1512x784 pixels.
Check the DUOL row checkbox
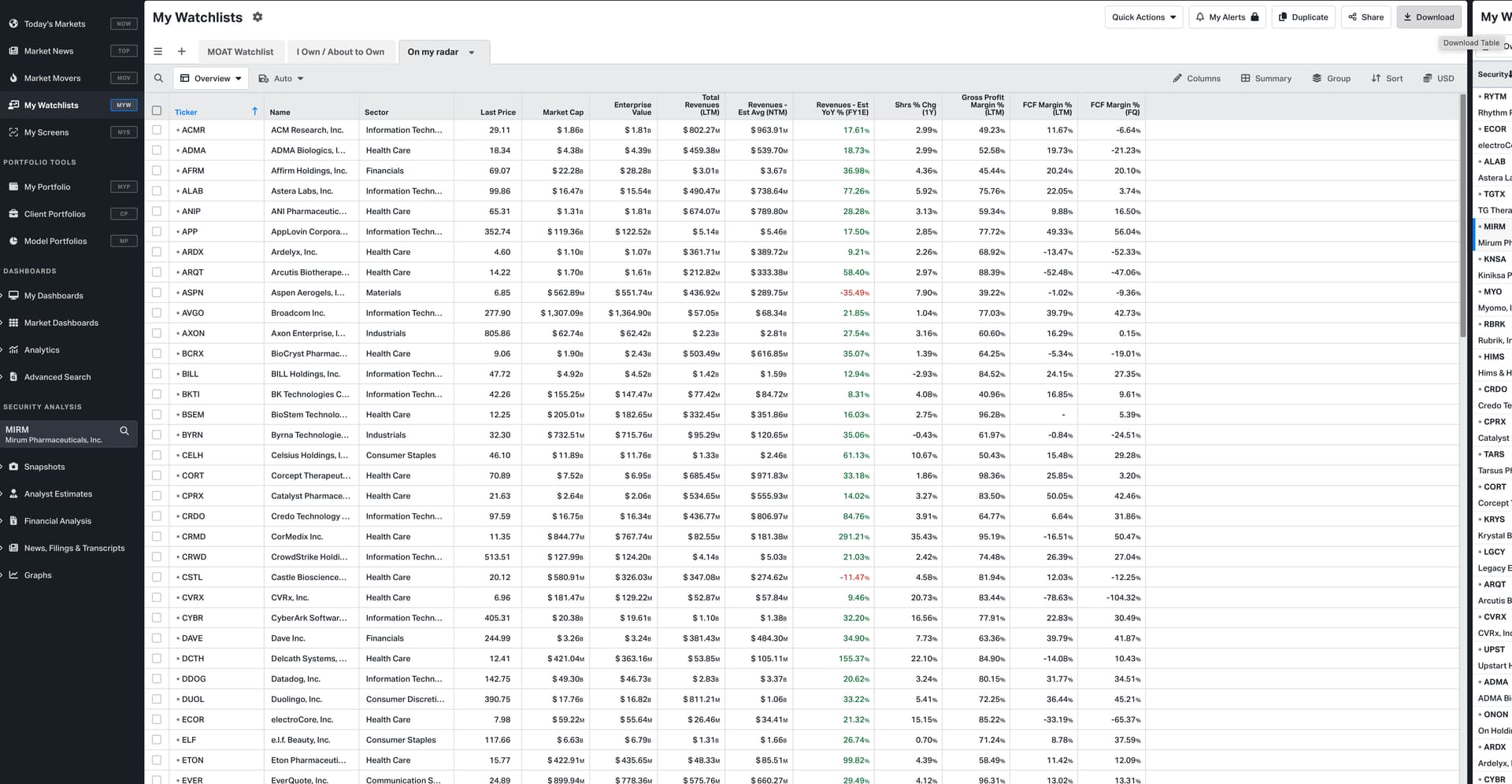[x=157, y=700]
